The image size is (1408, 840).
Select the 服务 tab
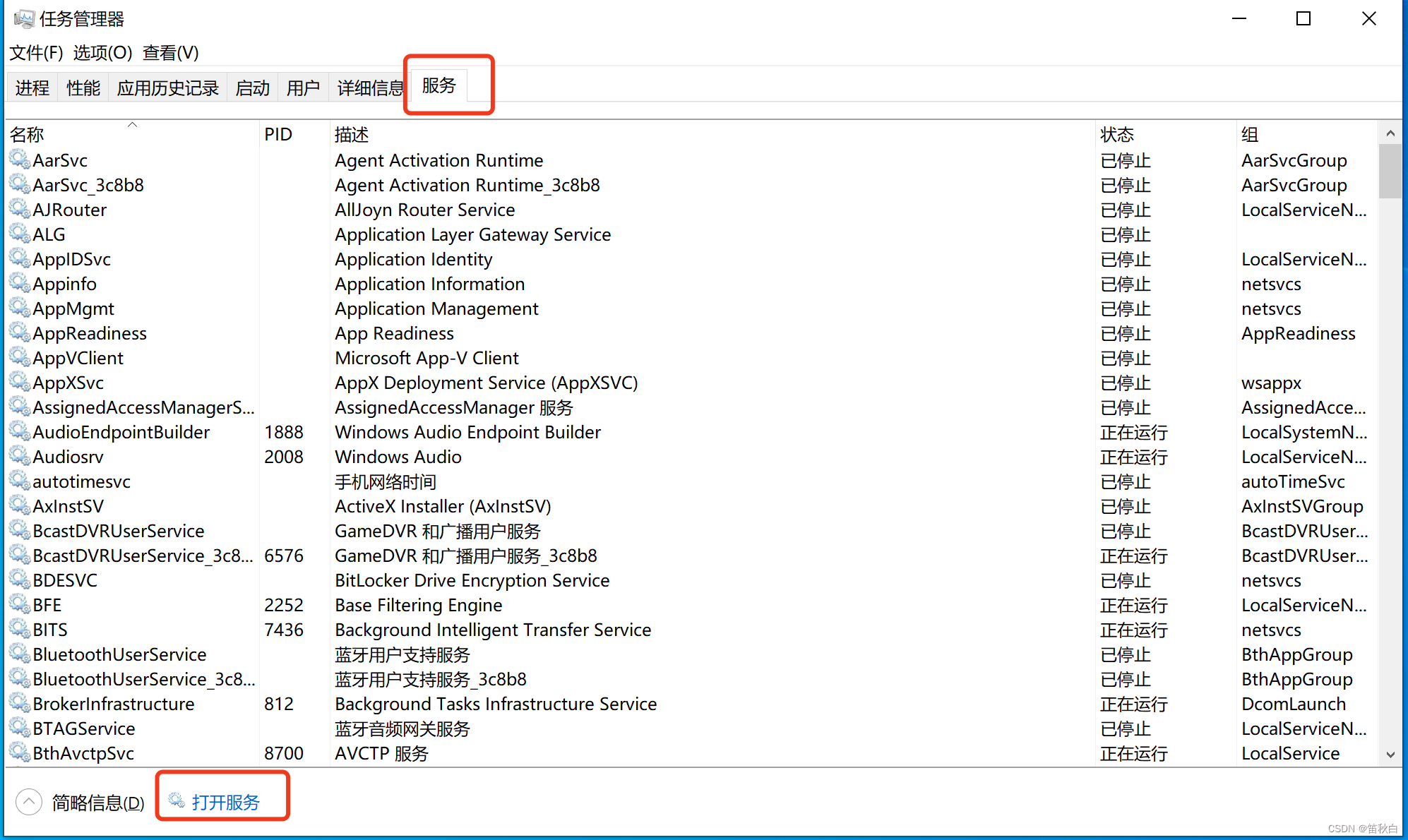tap(439, 85)
